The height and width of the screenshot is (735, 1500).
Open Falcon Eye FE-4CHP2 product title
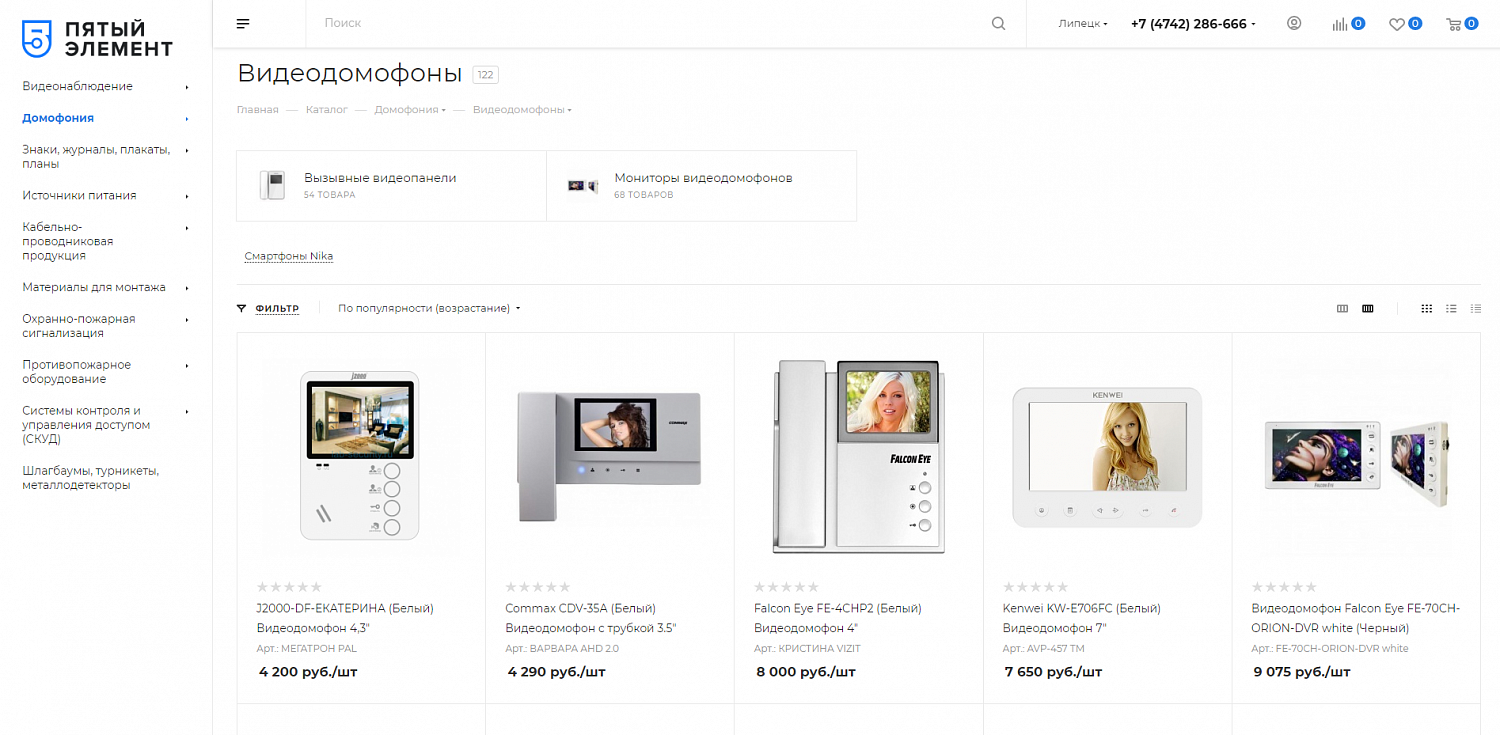pos(838,618)
